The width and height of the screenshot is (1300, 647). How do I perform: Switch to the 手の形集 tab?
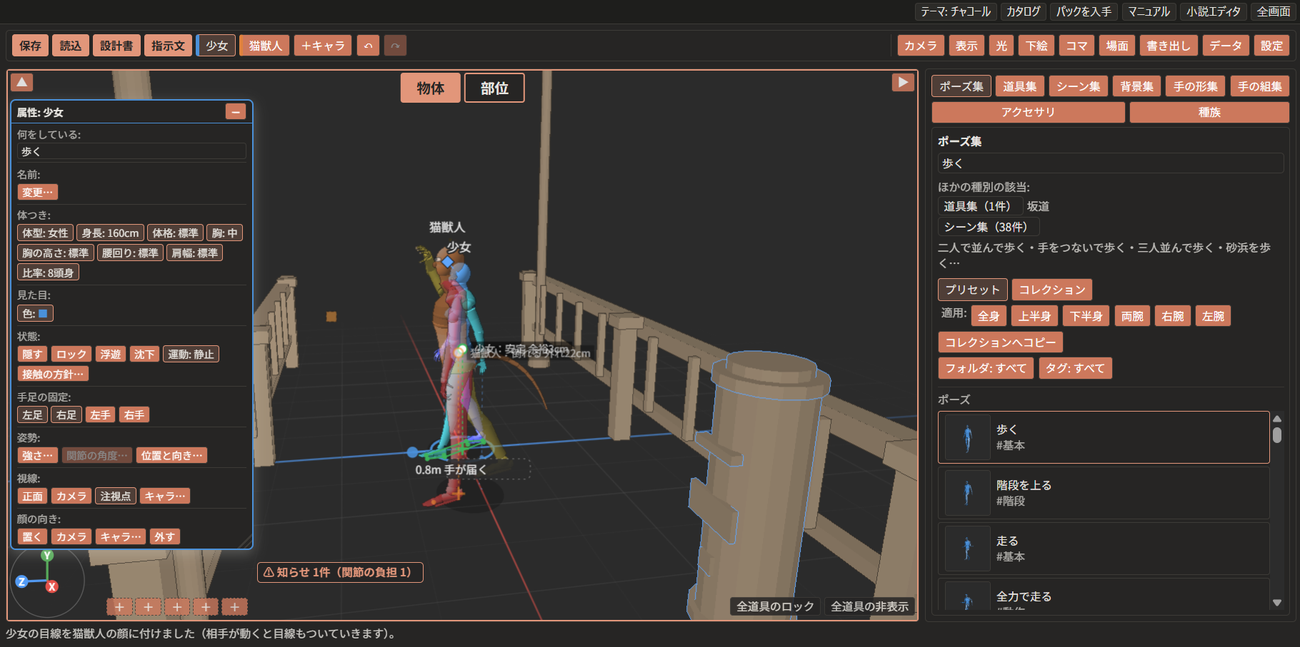pyautogui.click(x=1196, y=86)
